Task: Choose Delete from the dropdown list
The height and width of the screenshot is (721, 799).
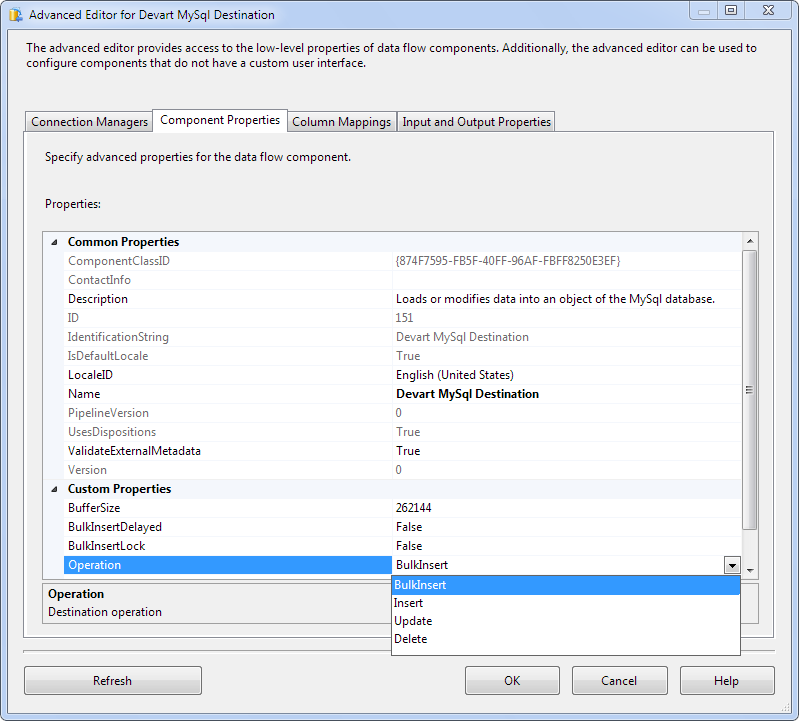Action: pos(566,638)
